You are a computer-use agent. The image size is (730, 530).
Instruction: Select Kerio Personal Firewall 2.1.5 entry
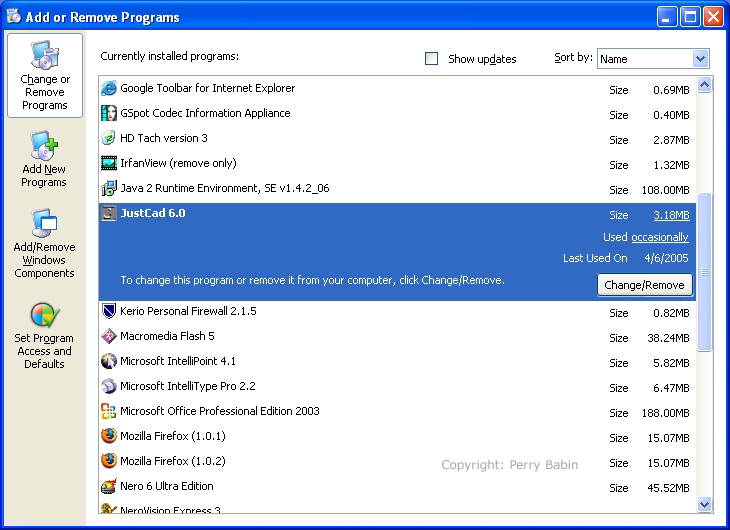coord(397,312)
